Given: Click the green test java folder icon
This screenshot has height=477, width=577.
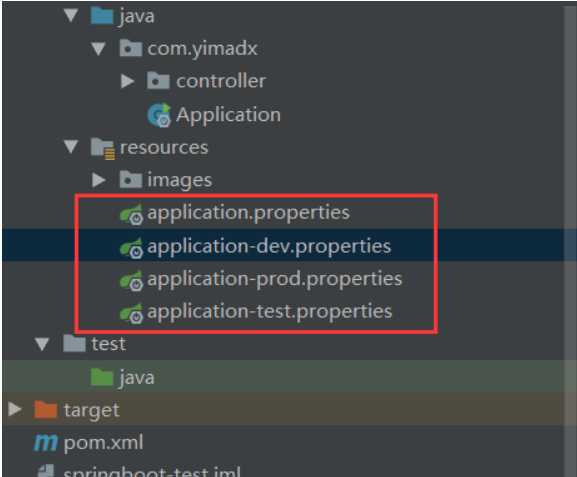Looking at the screenshot, I should click(x=102, y=377).
